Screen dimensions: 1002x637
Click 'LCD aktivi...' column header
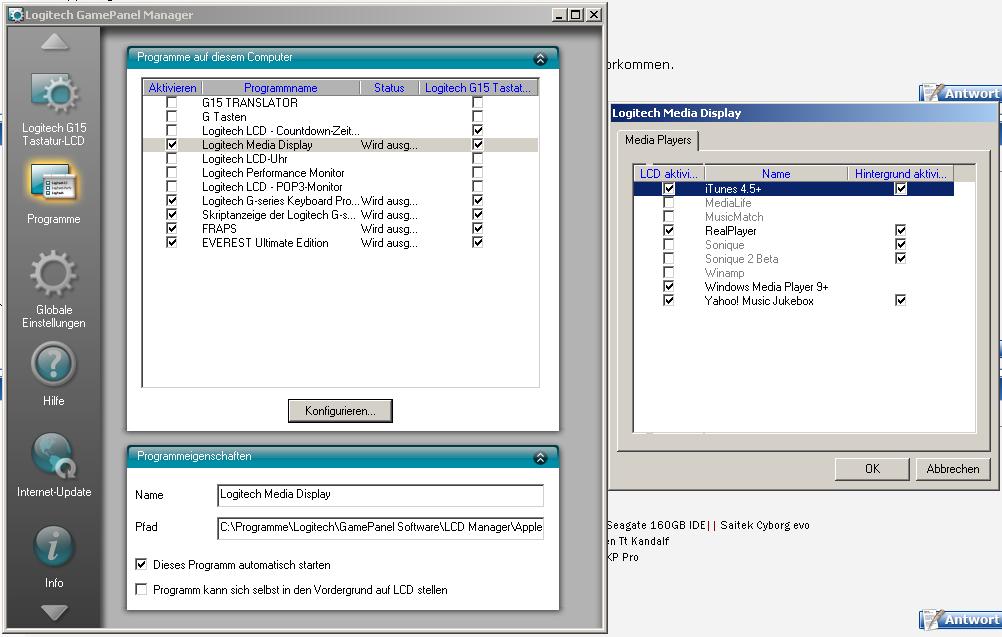pos(669,173)
